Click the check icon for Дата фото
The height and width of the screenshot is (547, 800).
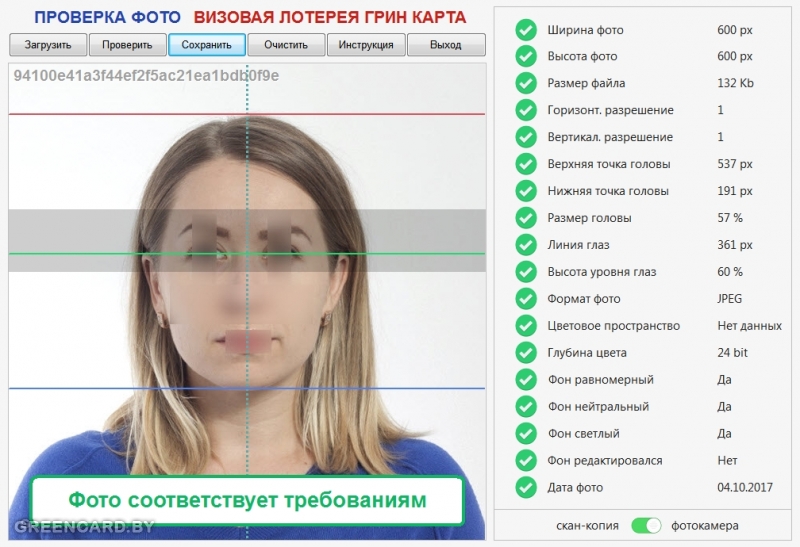(526, 487)
